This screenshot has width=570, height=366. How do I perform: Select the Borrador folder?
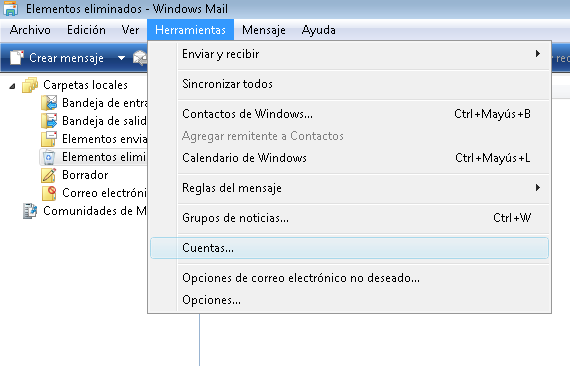85,175
